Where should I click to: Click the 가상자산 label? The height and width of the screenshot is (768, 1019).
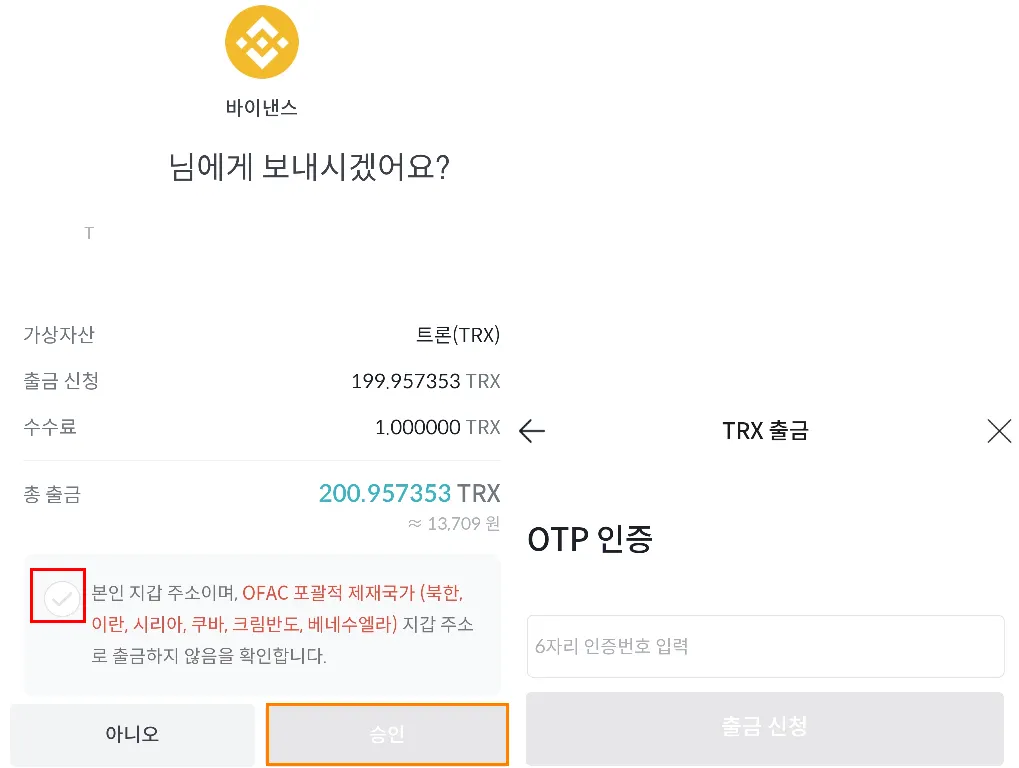click(x=59, y=335)
